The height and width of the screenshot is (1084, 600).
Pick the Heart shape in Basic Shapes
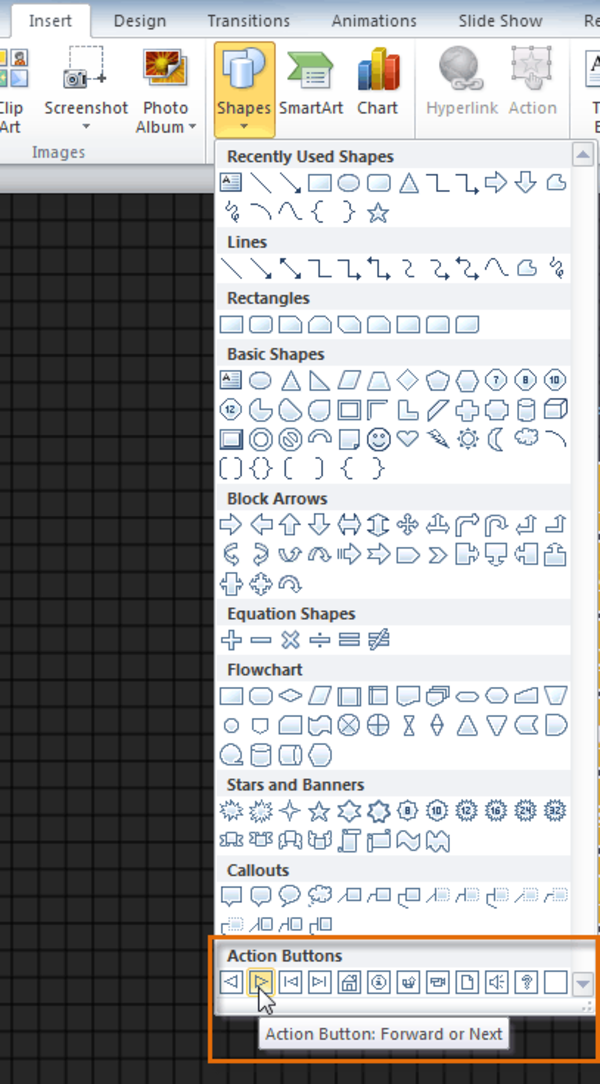407,439
